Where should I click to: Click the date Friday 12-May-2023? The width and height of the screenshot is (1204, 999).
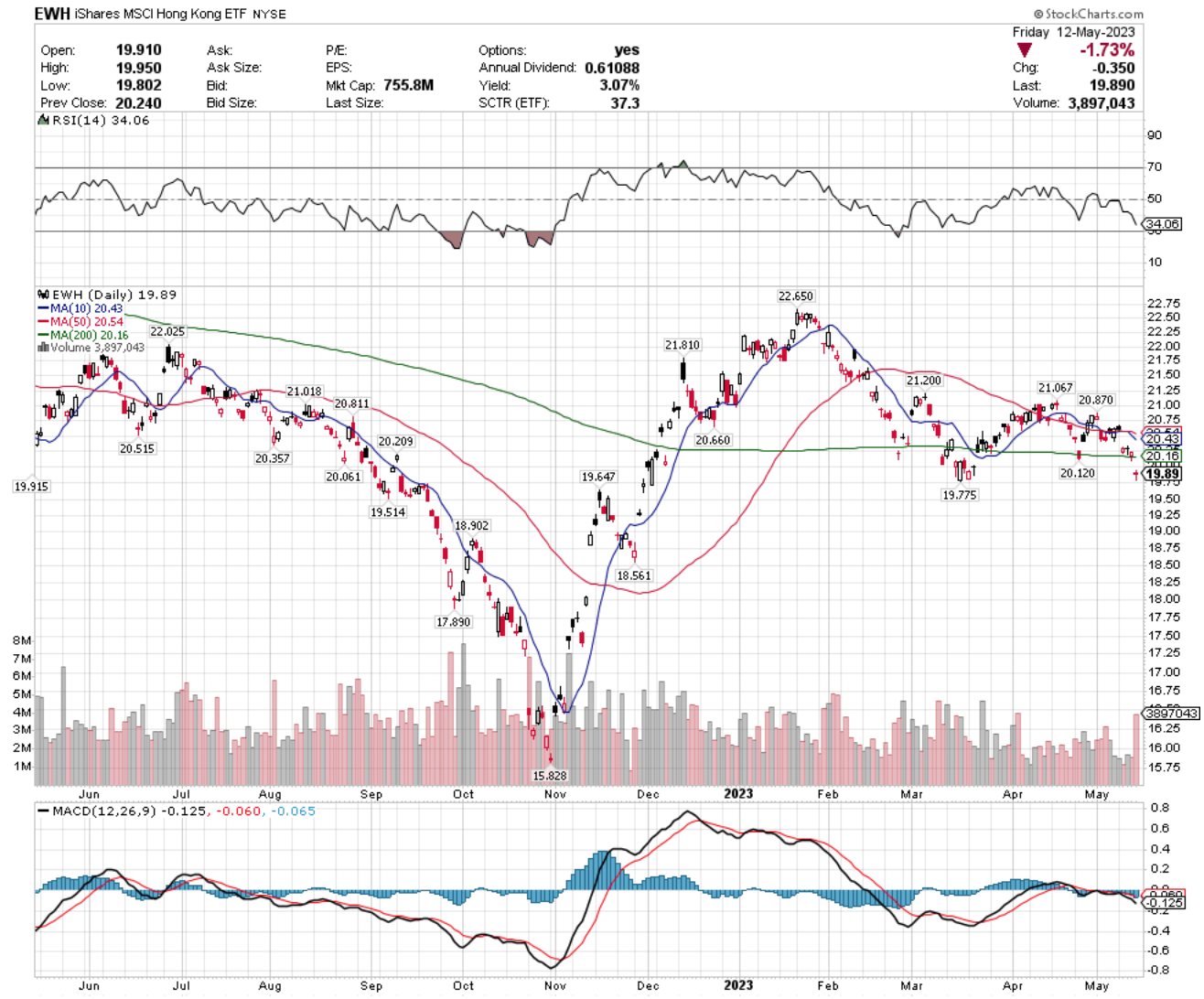[1073, 32]
